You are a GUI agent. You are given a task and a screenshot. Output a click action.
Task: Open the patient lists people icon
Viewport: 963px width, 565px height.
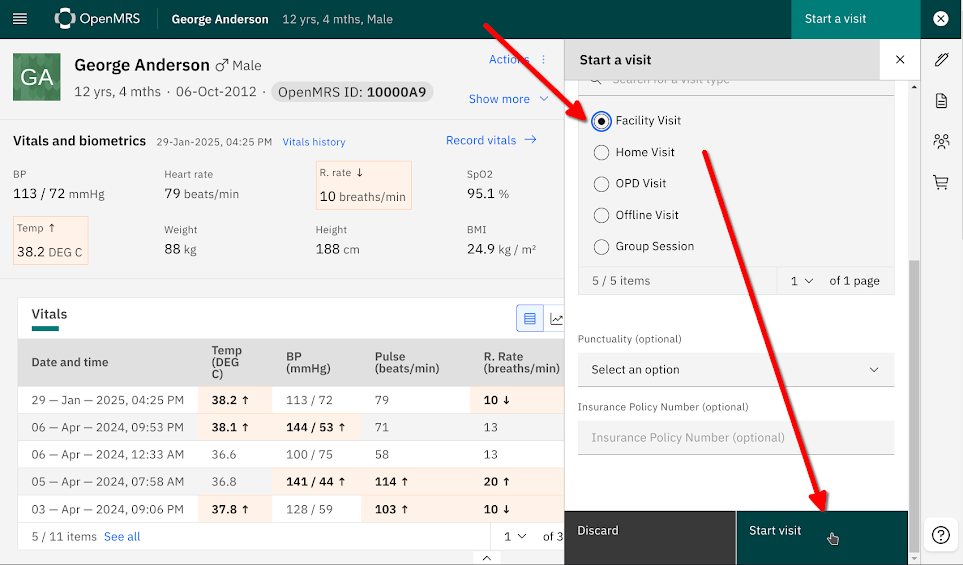pos(941,142)
